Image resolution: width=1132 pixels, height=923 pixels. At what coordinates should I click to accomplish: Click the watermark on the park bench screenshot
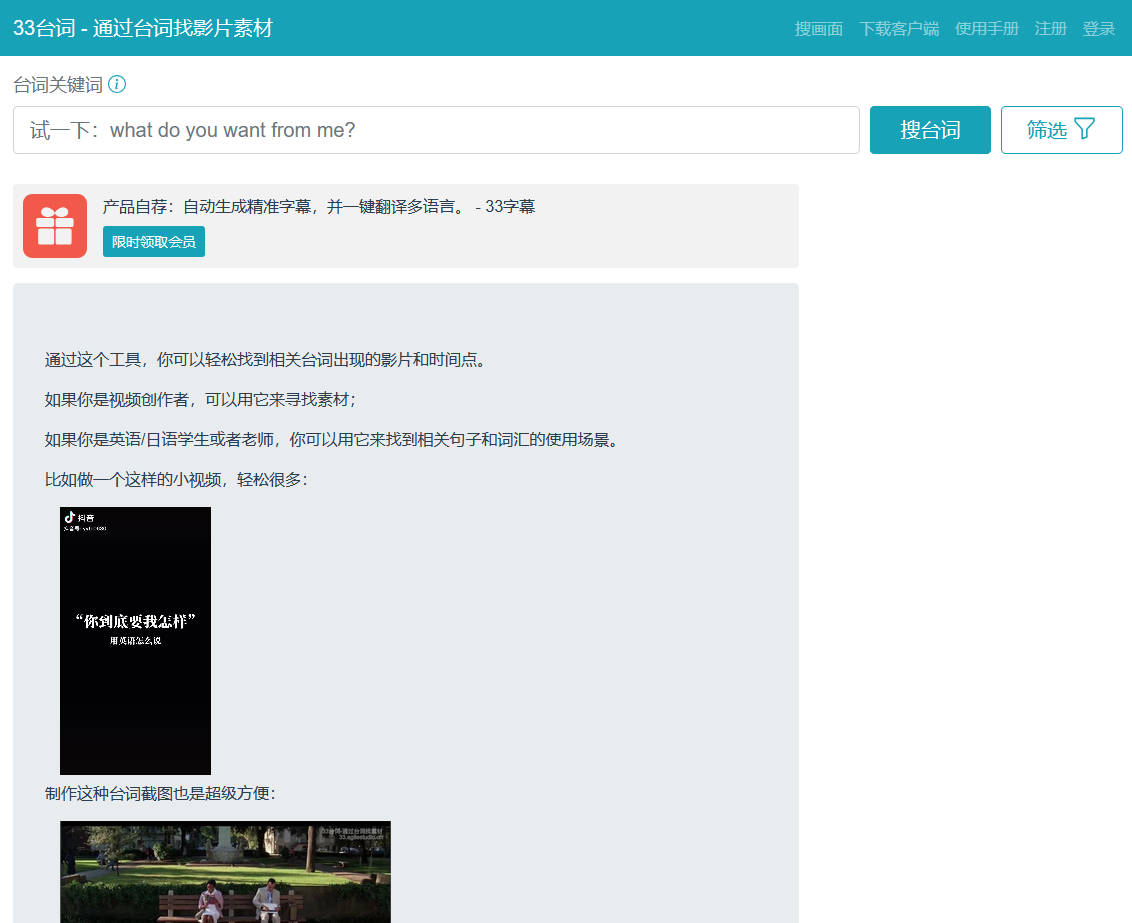353,833
